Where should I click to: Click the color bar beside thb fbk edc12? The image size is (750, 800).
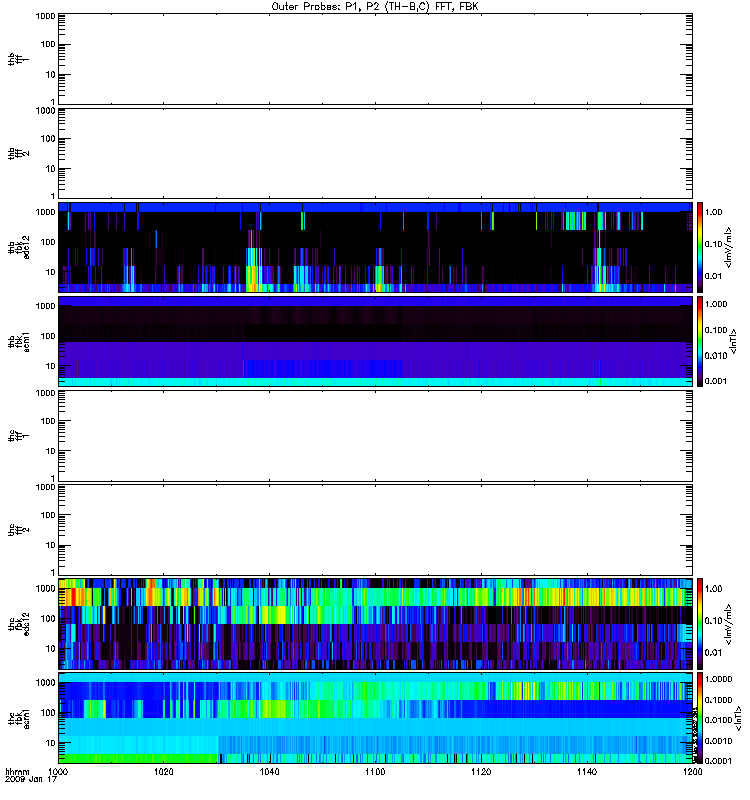point(700,247)
